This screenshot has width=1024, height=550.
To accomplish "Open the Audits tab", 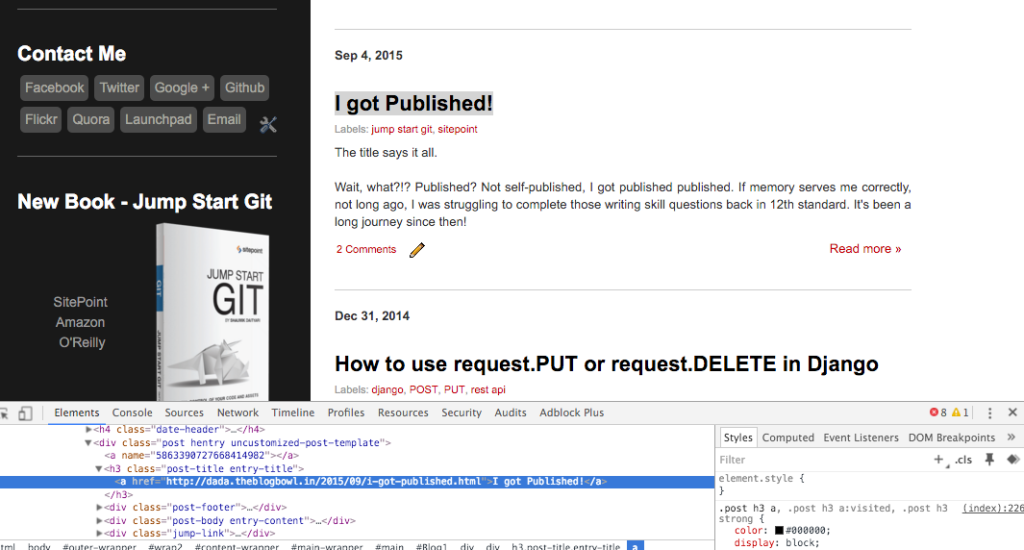I will [x=510, y=413].
